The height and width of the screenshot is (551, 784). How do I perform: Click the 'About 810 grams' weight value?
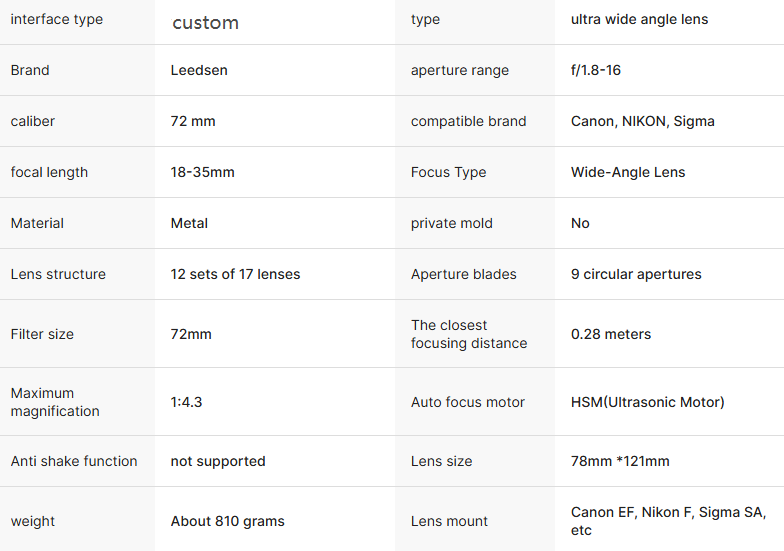(227, 521)
